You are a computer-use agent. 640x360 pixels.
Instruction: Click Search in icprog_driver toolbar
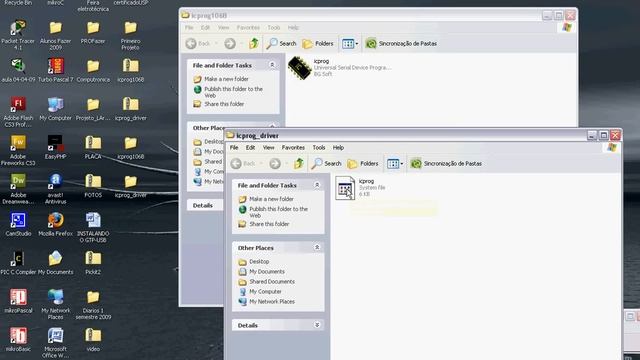(326, 164)
